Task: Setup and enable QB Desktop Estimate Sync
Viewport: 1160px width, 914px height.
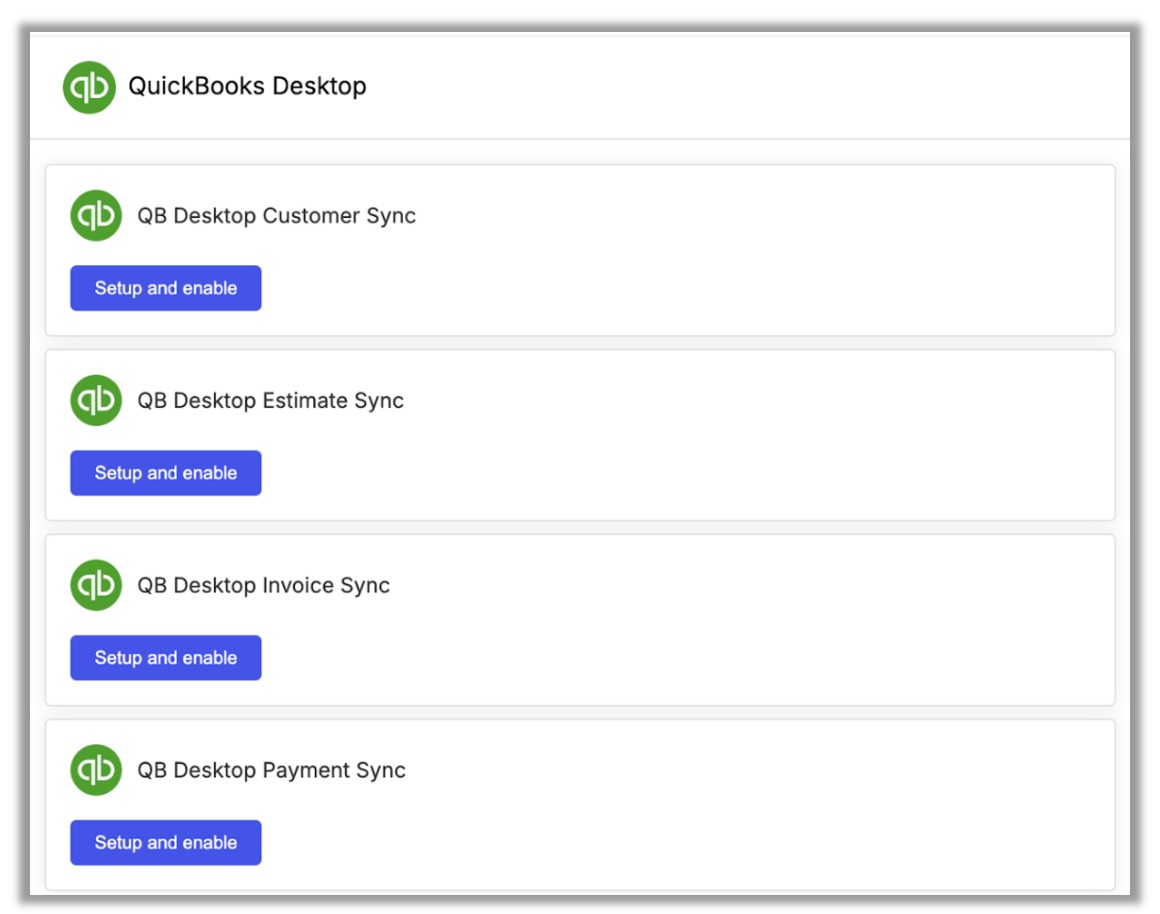Action: click(166, 473)
